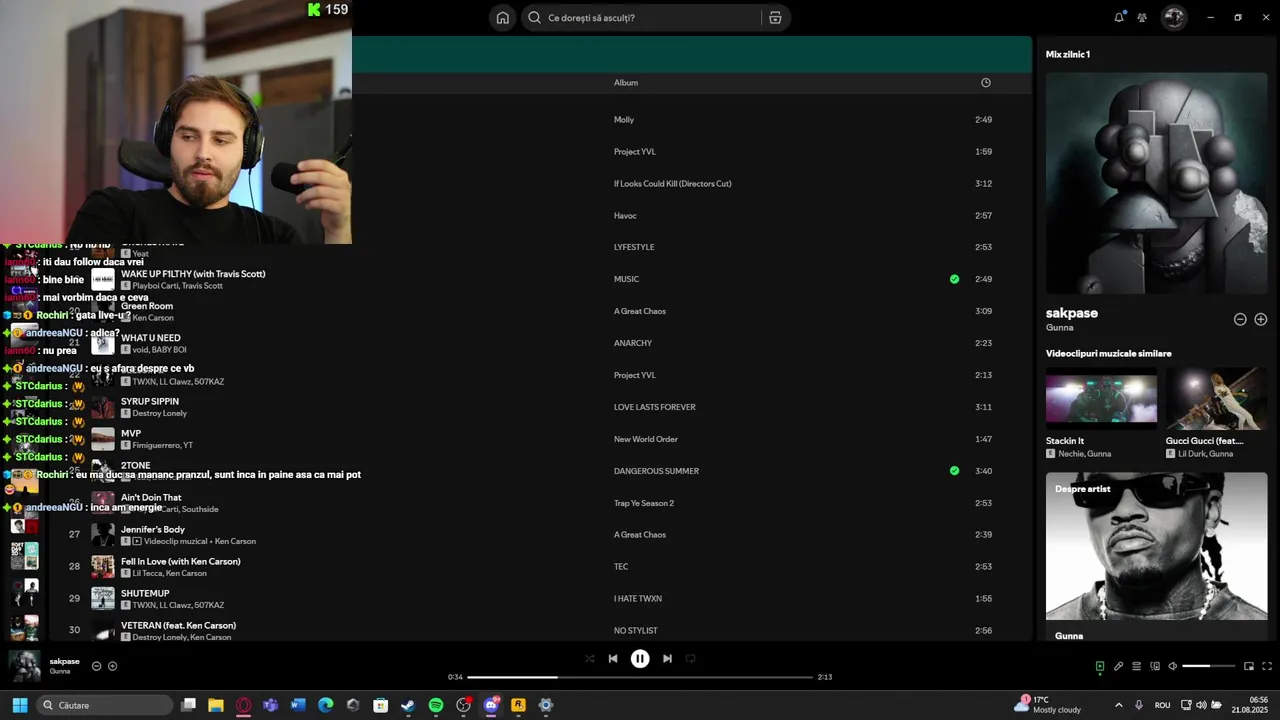Mute Spotify volume speaker icon

[x=1173, y=666]
